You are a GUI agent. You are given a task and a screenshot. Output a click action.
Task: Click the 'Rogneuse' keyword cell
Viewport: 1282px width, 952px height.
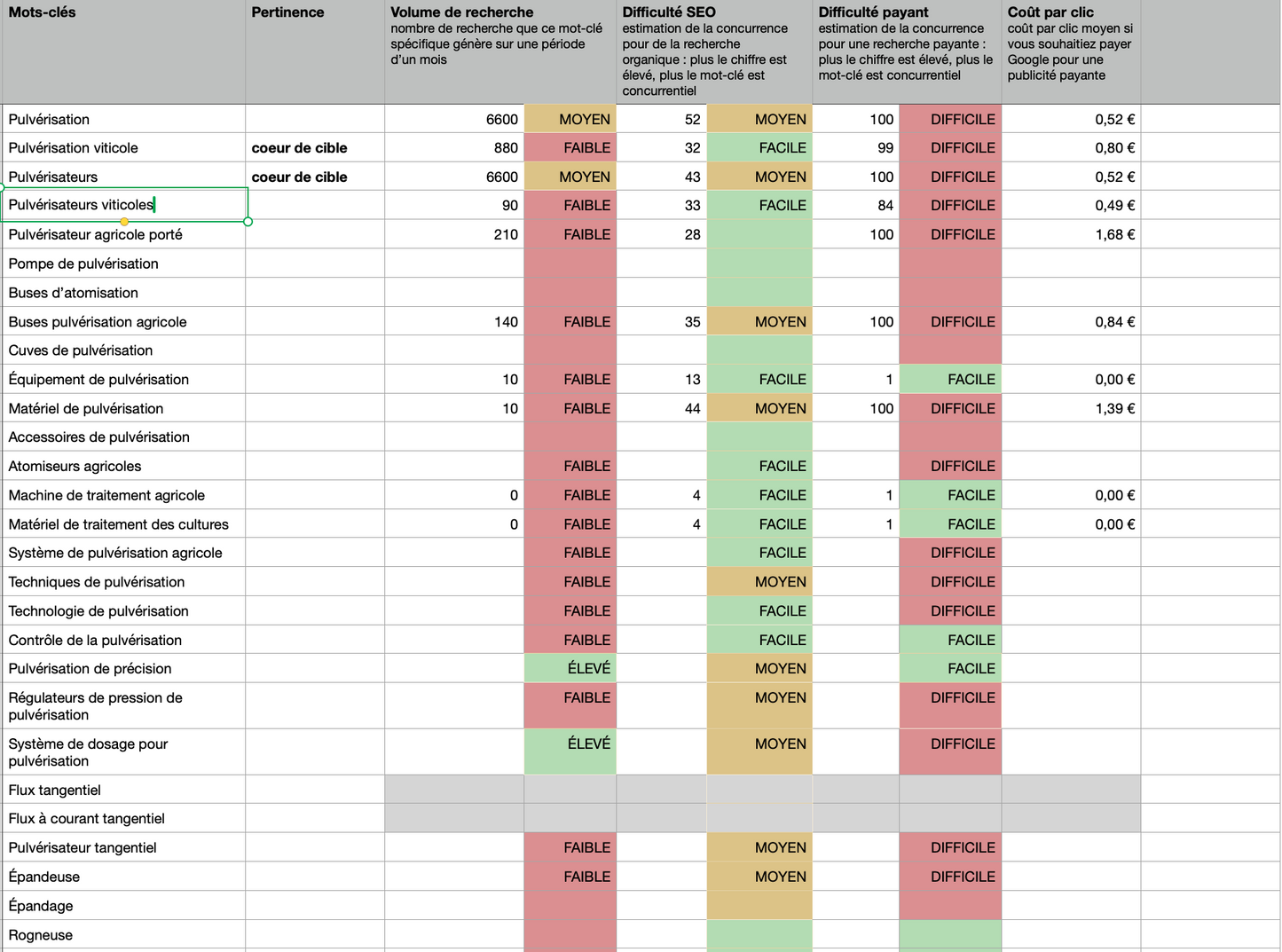click(123, 935)
